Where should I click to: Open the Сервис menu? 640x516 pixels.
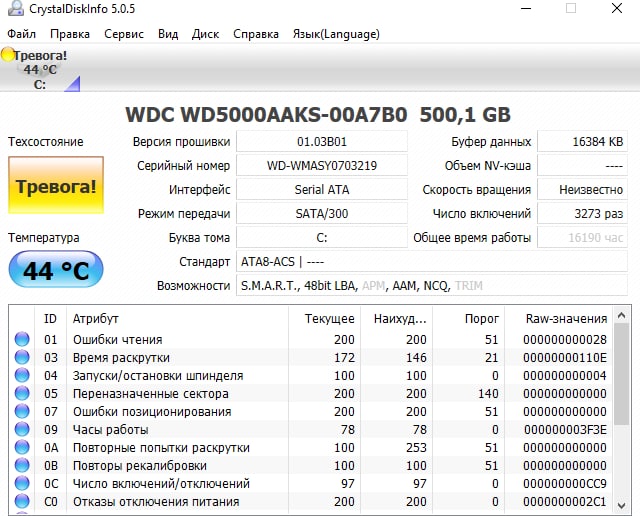point(124,34)
